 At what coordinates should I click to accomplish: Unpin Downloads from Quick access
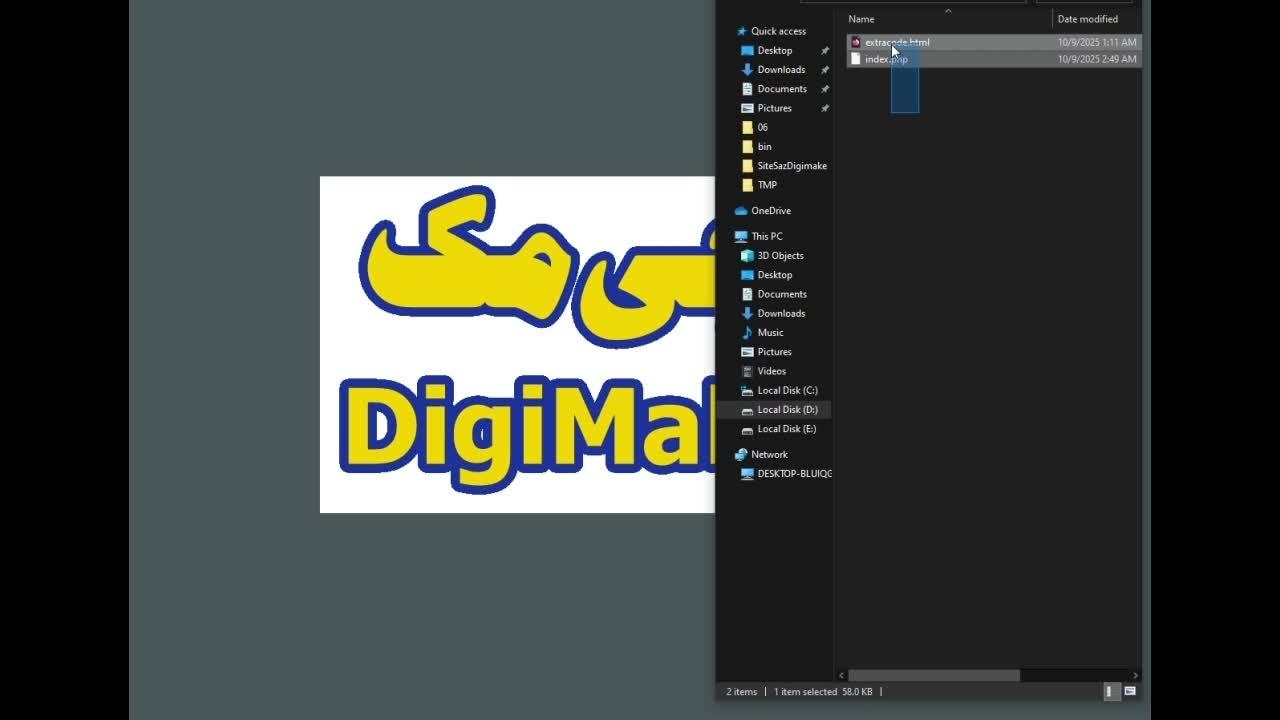pos(825,70)
